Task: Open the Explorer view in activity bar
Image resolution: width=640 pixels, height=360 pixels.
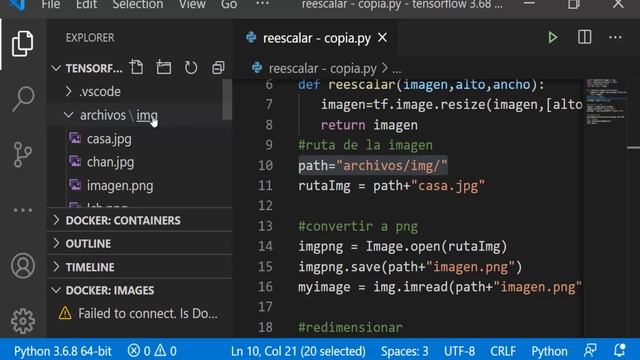Action: (x=22, y=43)
